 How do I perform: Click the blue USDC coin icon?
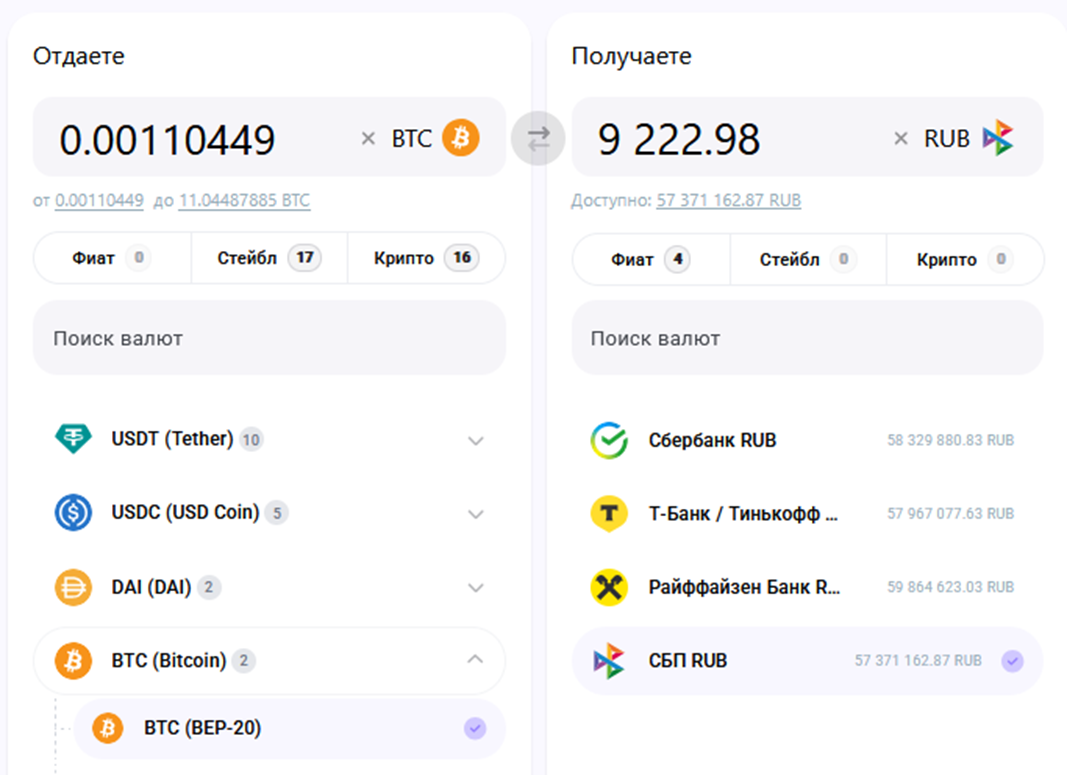pos(72,513)
